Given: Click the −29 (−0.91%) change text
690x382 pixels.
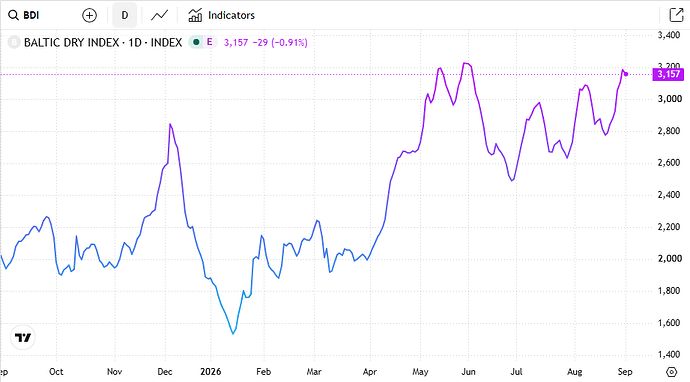Looking at the screenshot, I should pyautogui.click(x=280, y=43).
